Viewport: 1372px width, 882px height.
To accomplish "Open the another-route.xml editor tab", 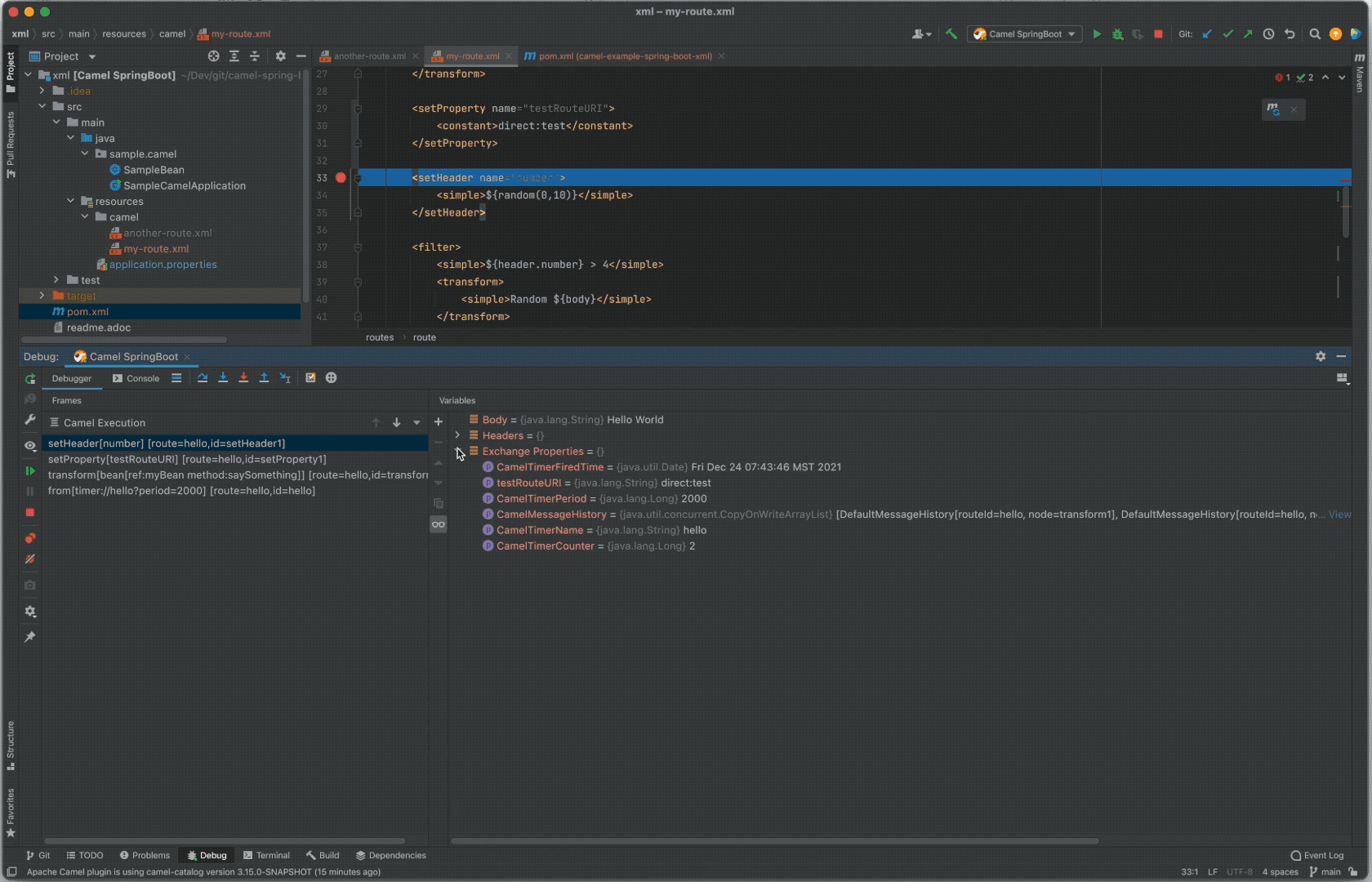I will (x=369, y=56).
